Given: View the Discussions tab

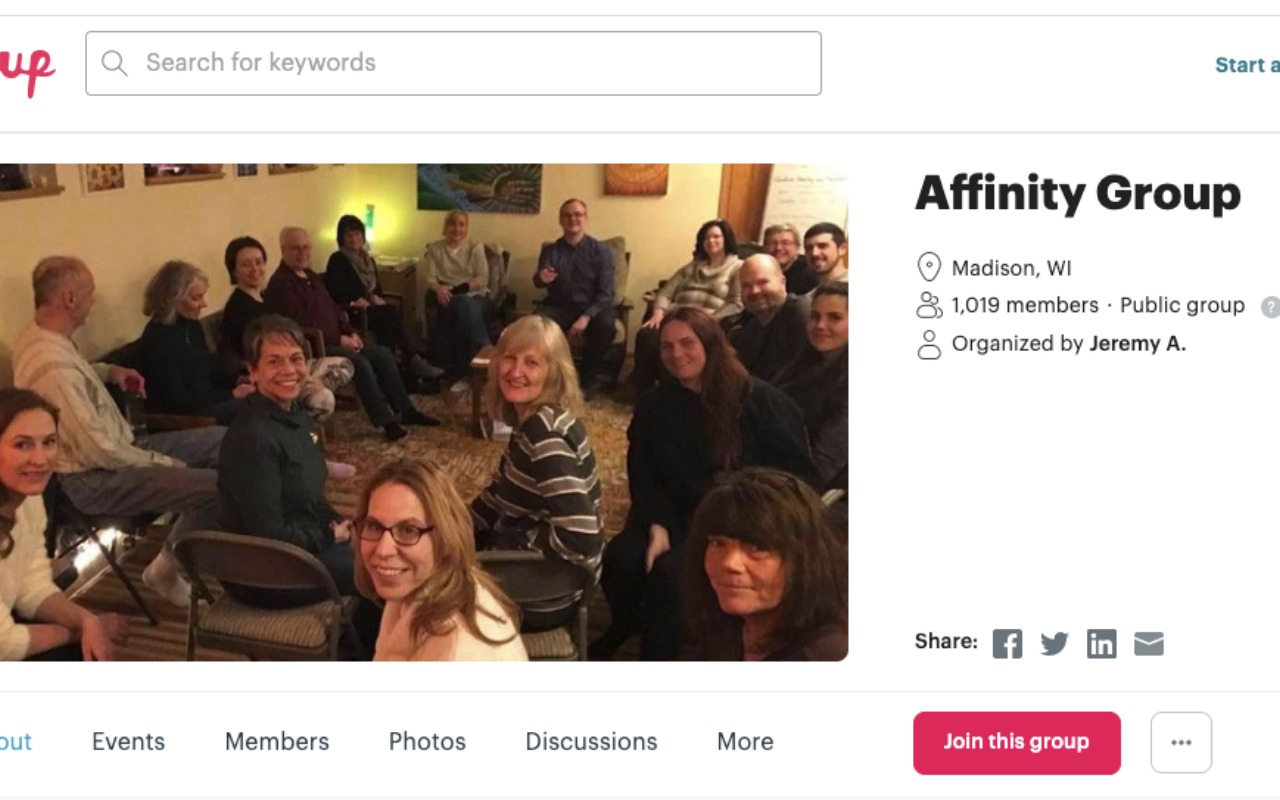Looking at the screenshot, I should pyautogui.click(x=591, y=741).
